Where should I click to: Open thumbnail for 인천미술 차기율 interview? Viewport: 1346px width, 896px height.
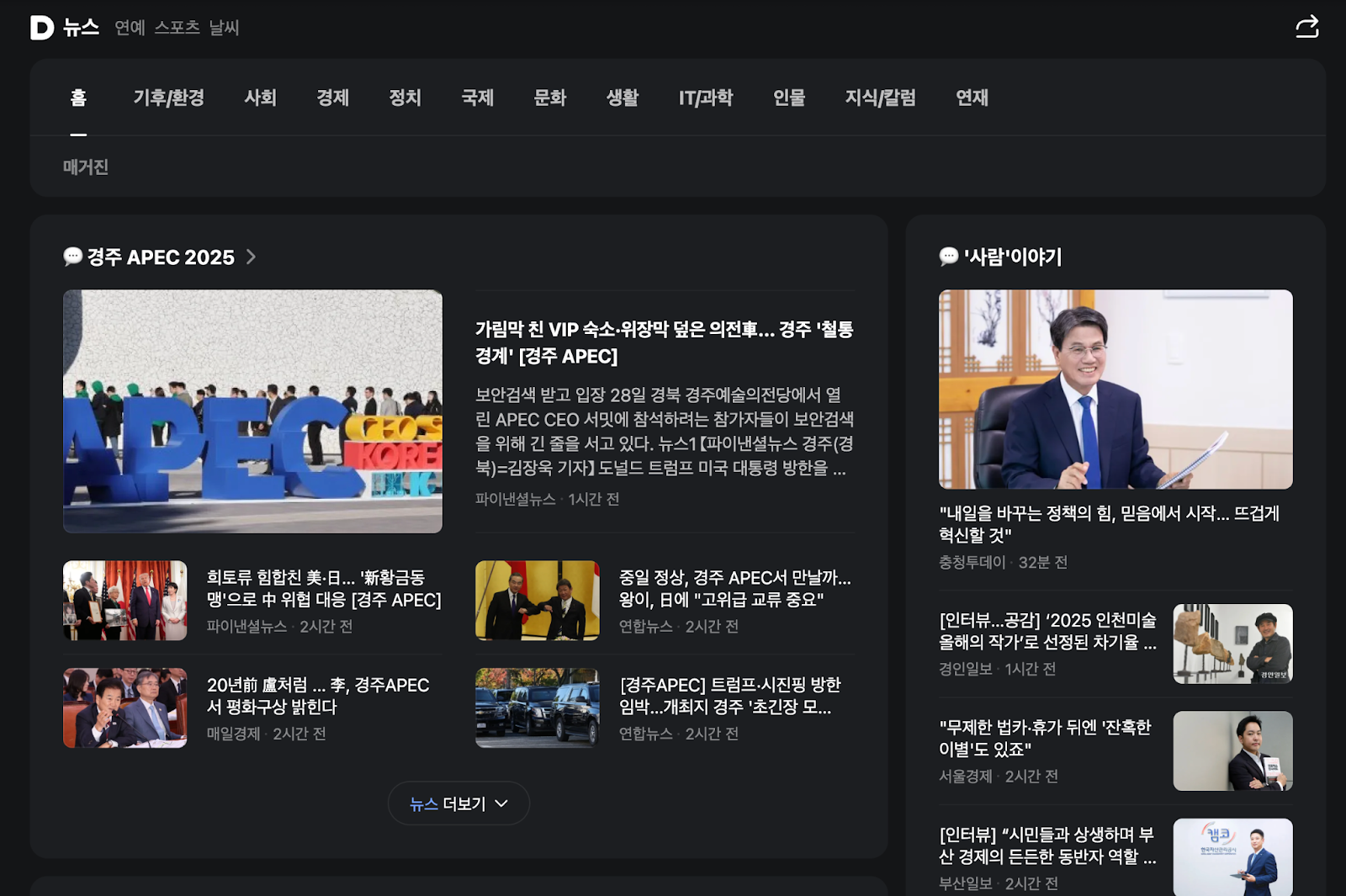1233,644
